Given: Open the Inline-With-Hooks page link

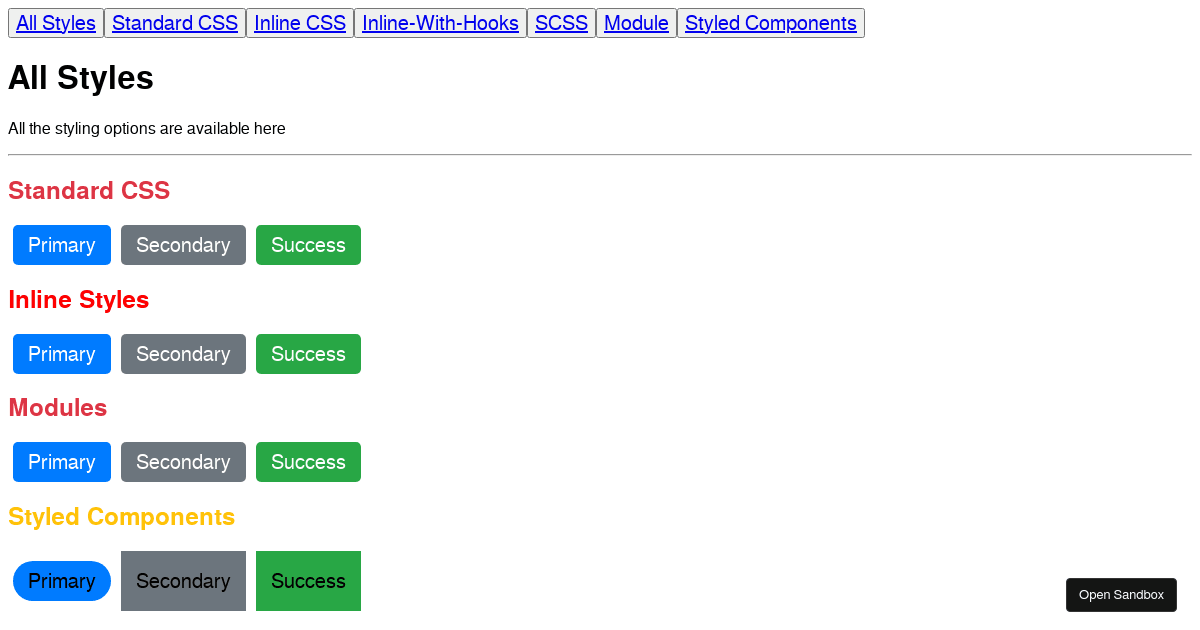Looking at the screenshot, I should point(440,22).
